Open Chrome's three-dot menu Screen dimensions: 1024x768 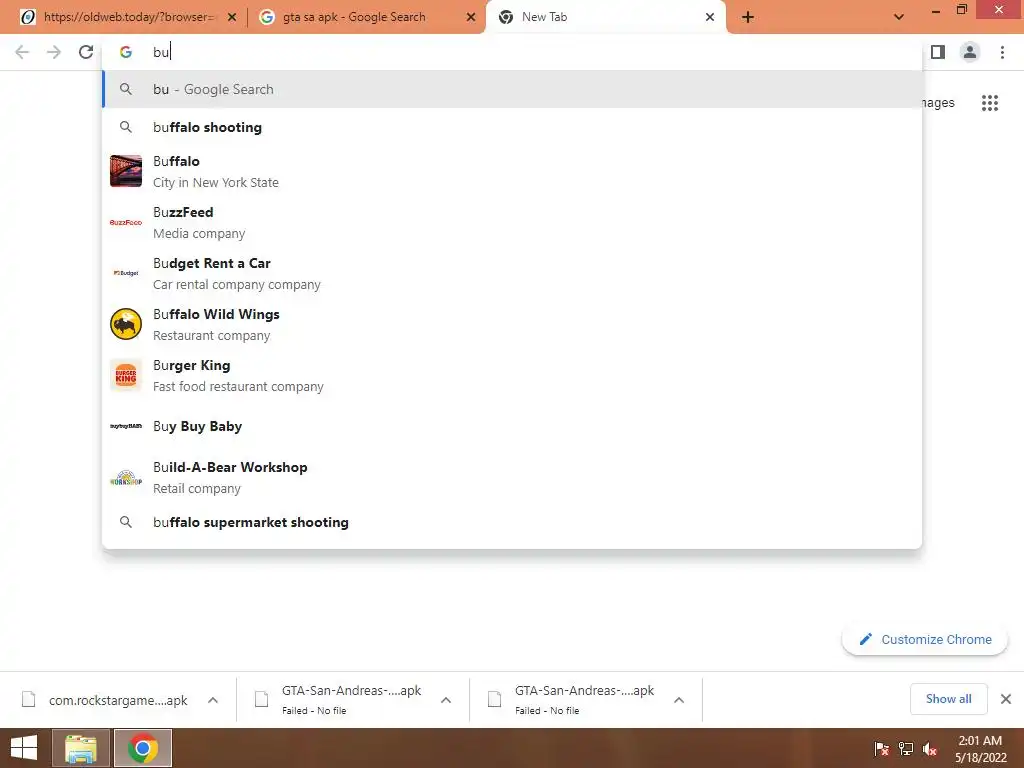pos(1002,52)
